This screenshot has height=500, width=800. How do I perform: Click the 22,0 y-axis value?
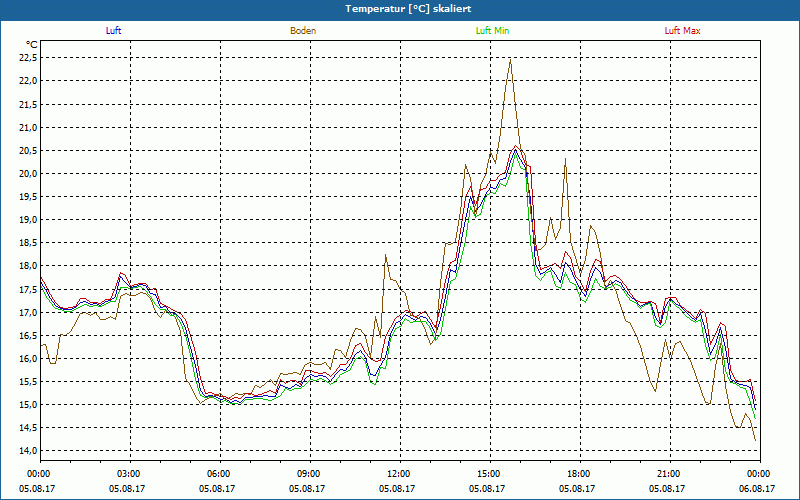click(x=28, y=81)
